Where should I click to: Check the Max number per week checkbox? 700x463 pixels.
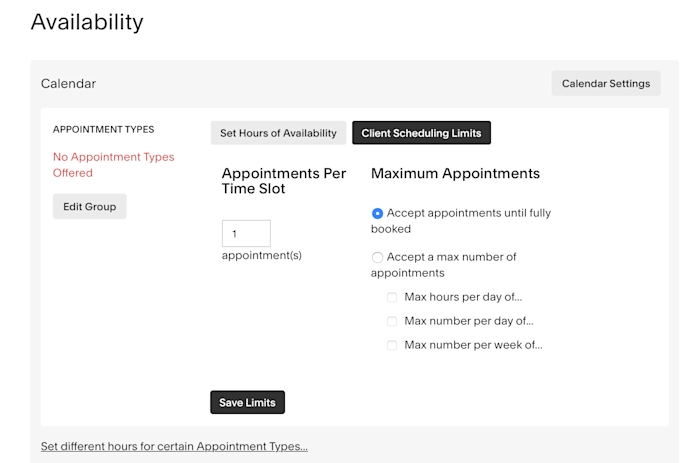[x=392, y=345]
